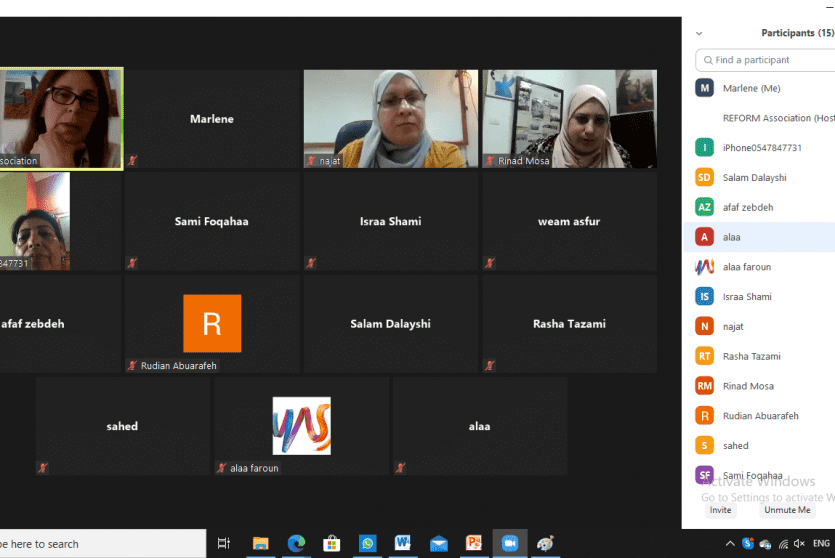The height and width of the screenshot is (558, 835).
Task: Open the ENG language selector
Action: pyautogui.click(x=821, y=543)
